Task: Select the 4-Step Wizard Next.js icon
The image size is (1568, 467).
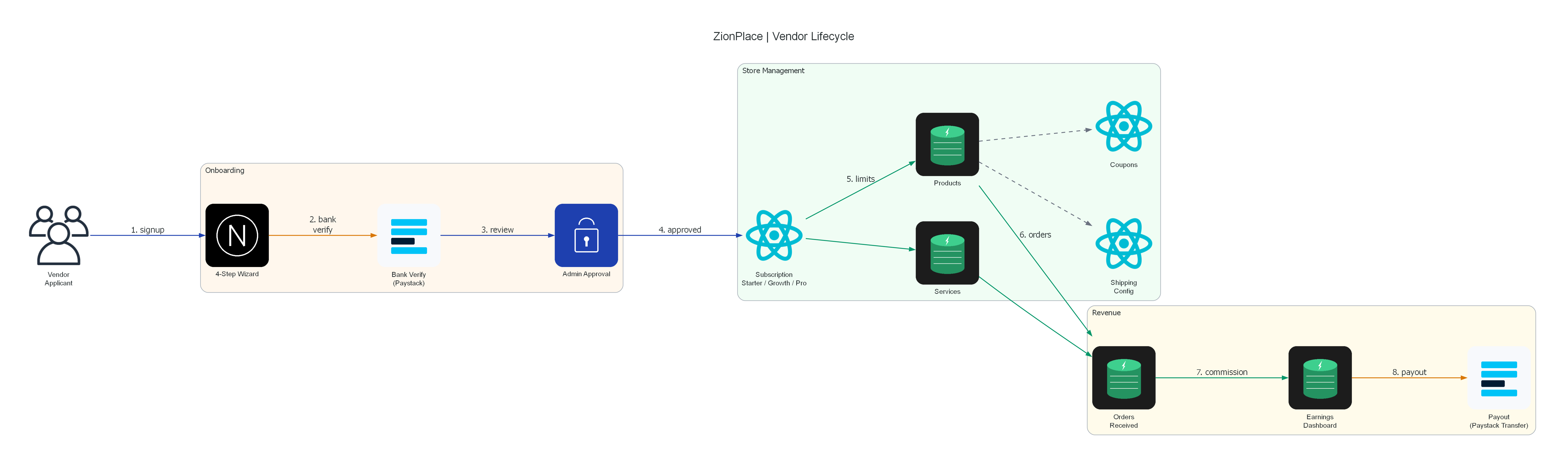Action: point(237,235)
